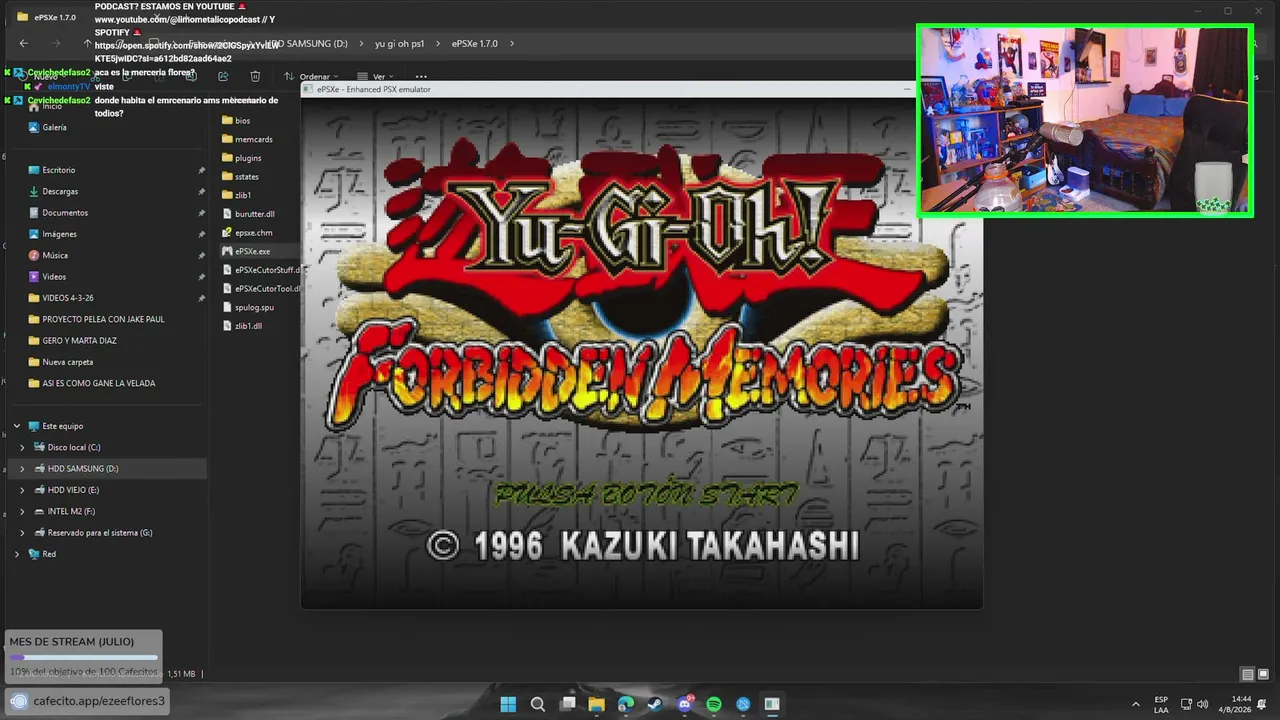
Task: Expand HDD VIEJO (E:) in the tree
Action: tap(23, 490)
